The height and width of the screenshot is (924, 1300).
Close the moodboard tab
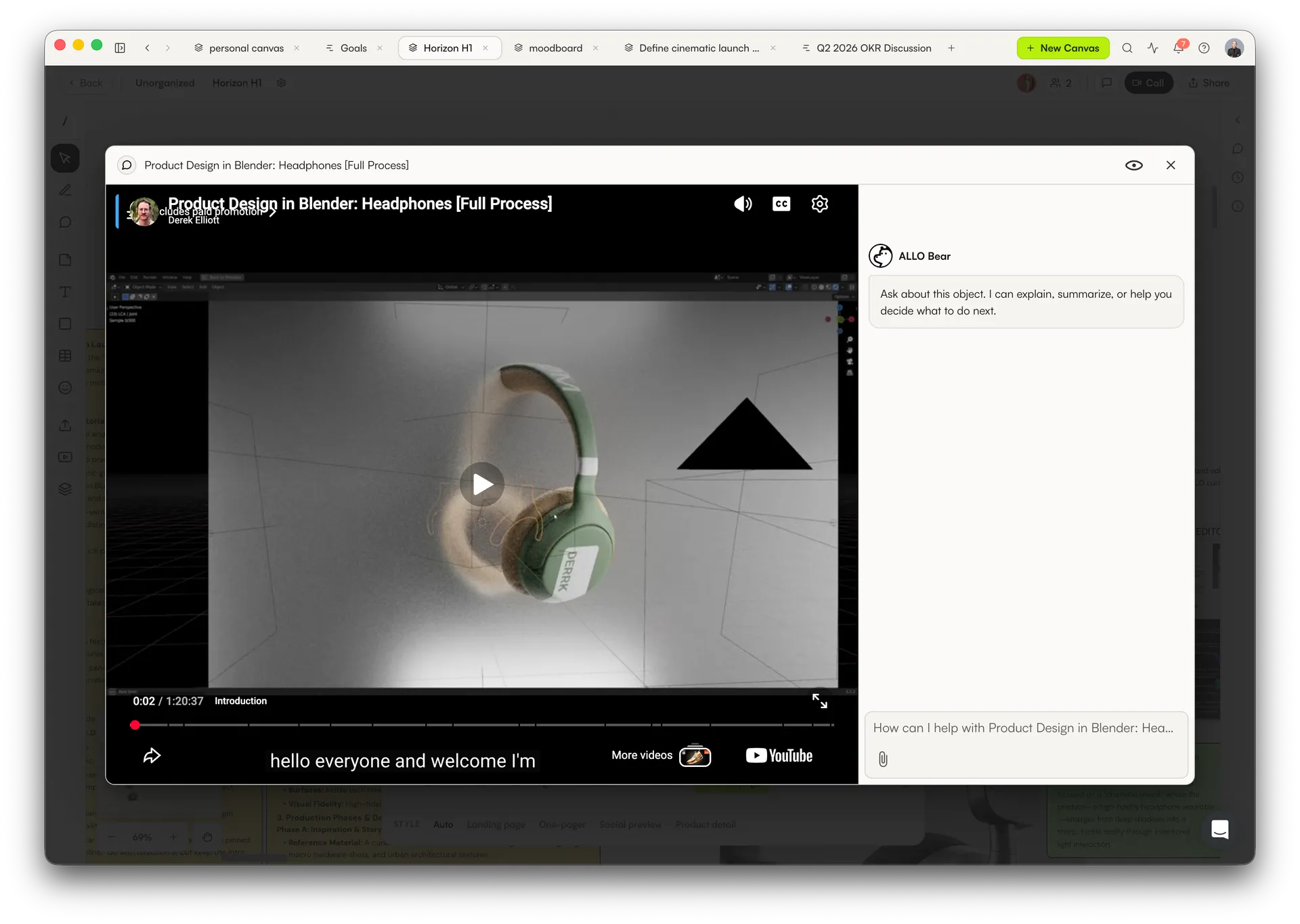coord(596,48)
